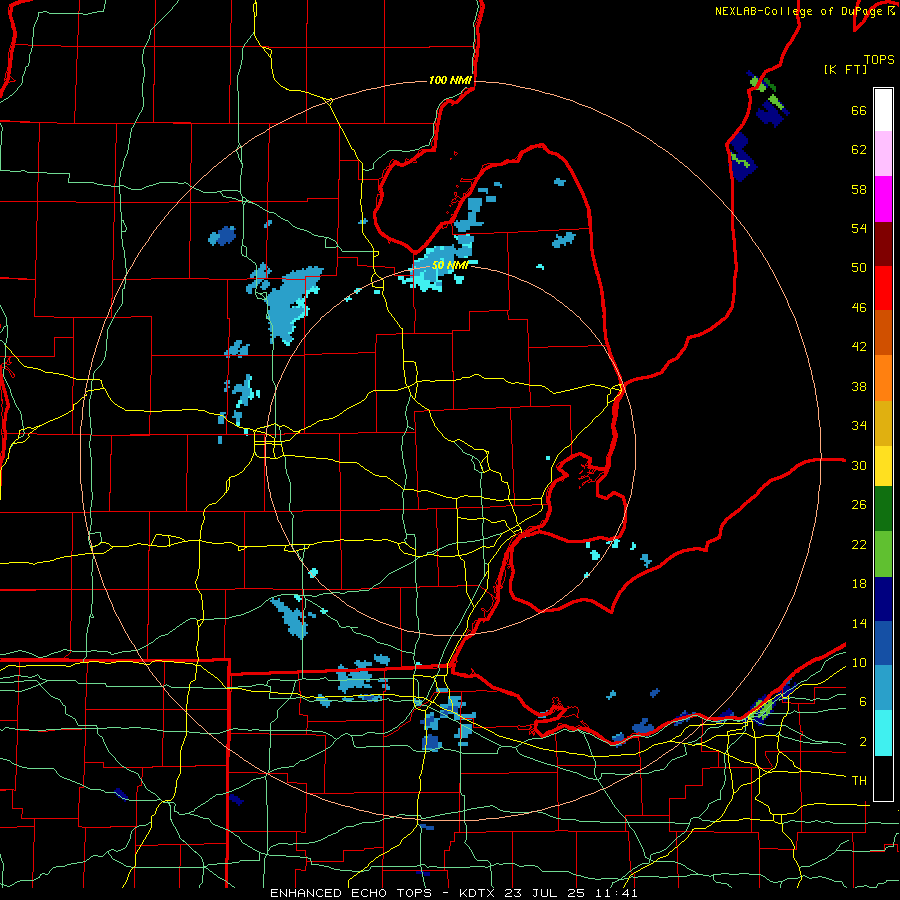The width and height of the screenshot is (900, 900).
Task: Click the 46 legend value
Action: [x=859, y=308]
